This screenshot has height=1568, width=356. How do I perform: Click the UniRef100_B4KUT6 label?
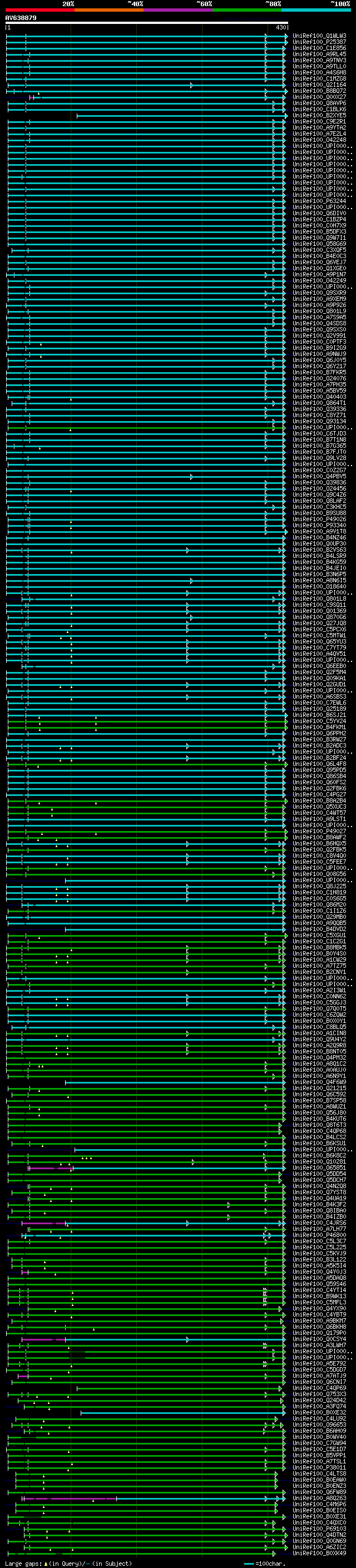(319, 1119)
